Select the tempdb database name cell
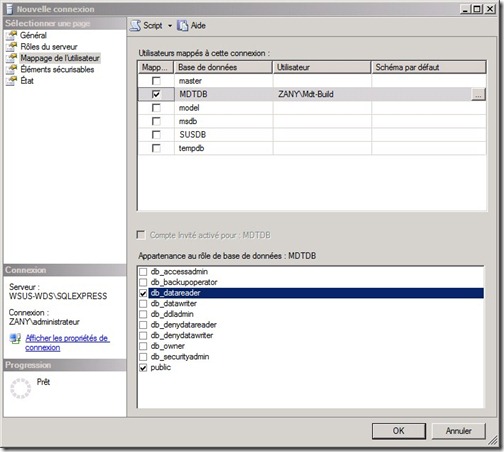Screen dimensions: 504x452 coord(223,148)
